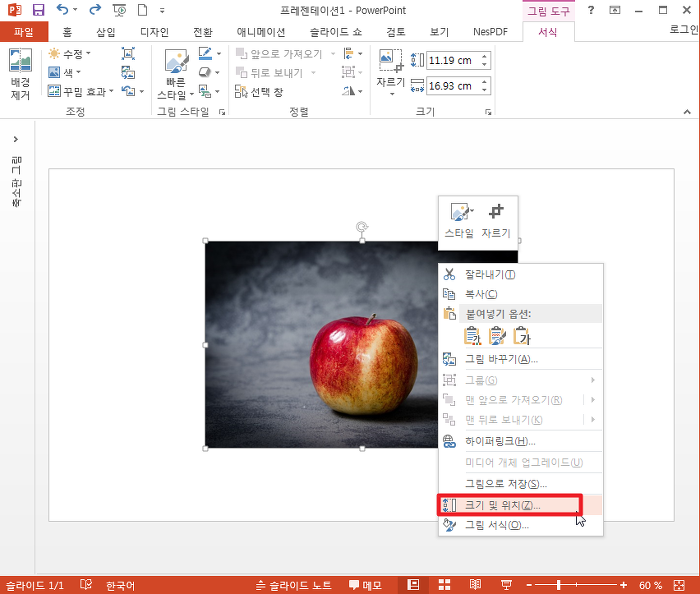Select Size and Position (크기 및 위치) menu item
Screen dimensions: 700x594
coord(521,505)
